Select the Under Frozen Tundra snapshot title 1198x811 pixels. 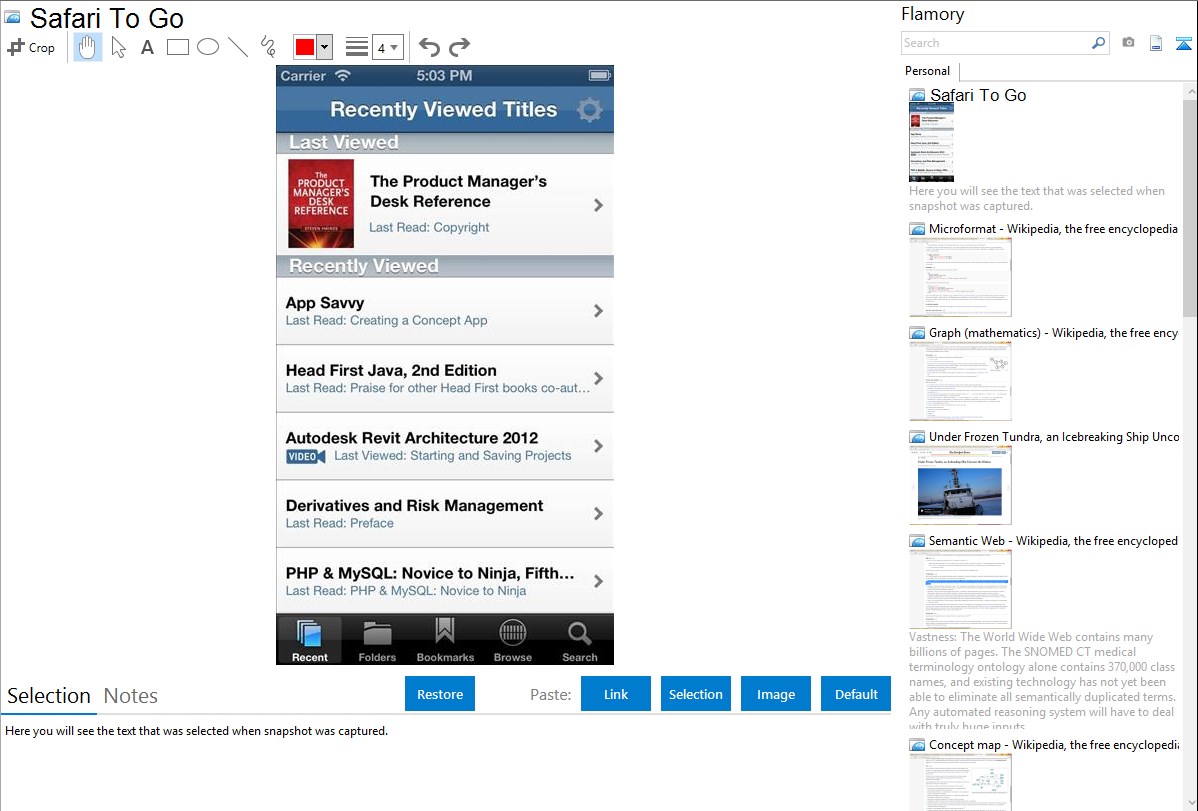coord(1054,436)
